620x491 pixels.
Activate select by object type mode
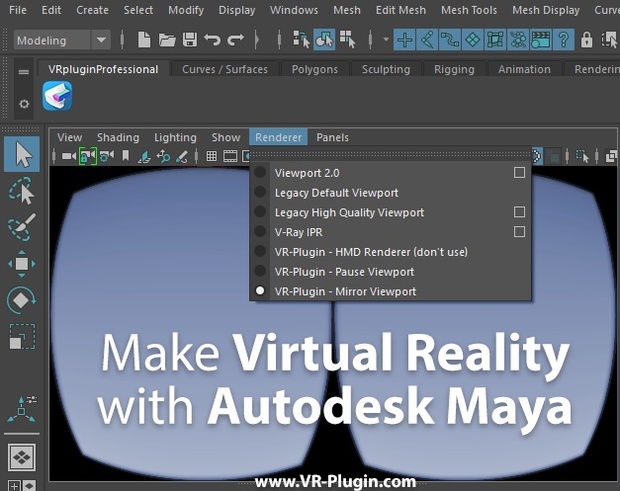click(x=324, y=40)
